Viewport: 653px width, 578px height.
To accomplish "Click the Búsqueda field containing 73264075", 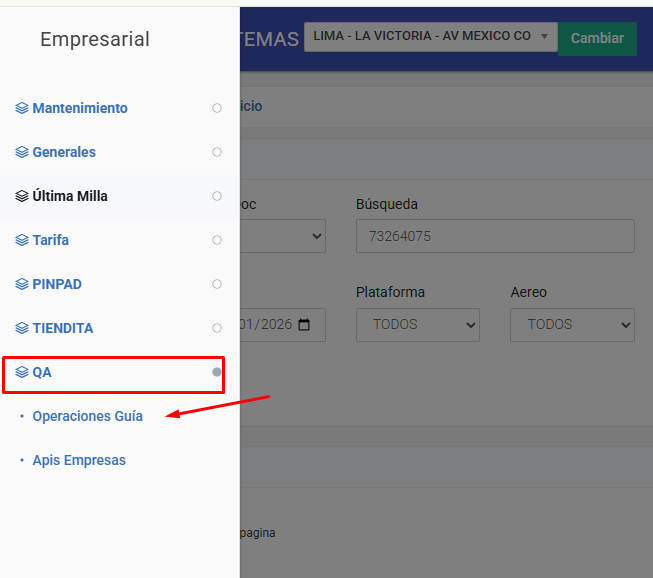I will (x=494, y=237).
